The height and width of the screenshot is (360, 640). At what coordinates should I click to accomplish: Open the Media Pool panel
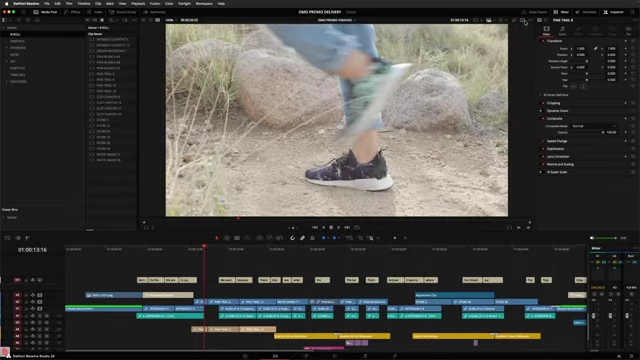(x=45, y=12)
